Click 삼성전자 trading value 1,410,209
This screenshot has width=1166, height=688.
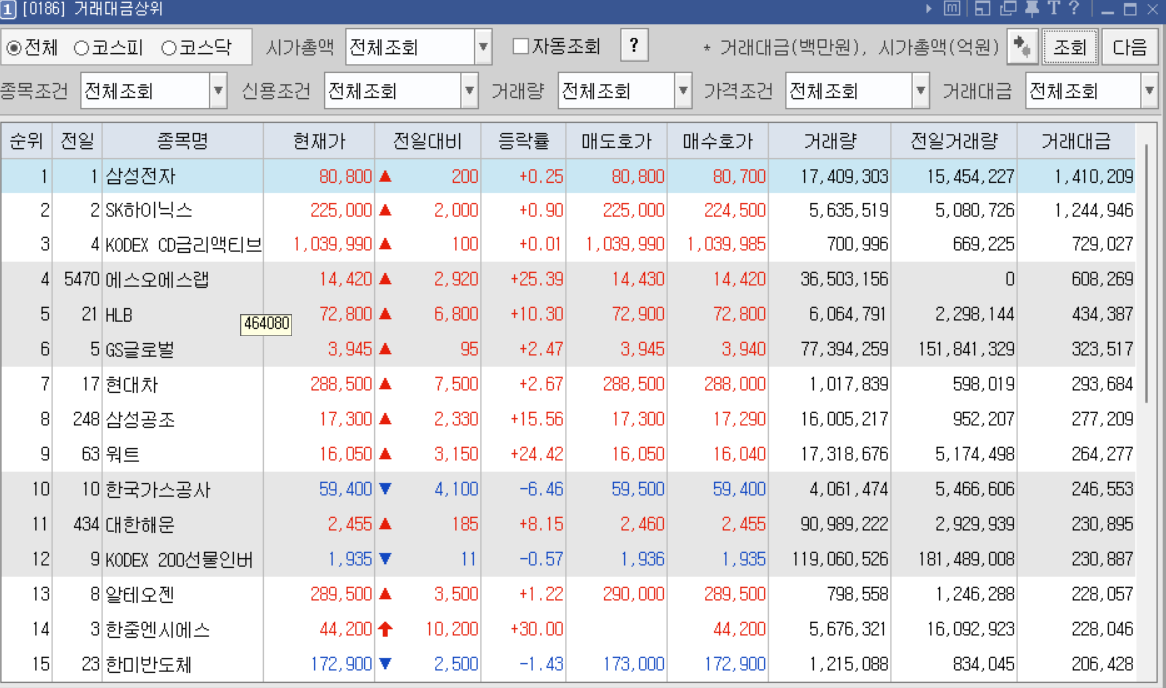click(x=1094, y=176)
